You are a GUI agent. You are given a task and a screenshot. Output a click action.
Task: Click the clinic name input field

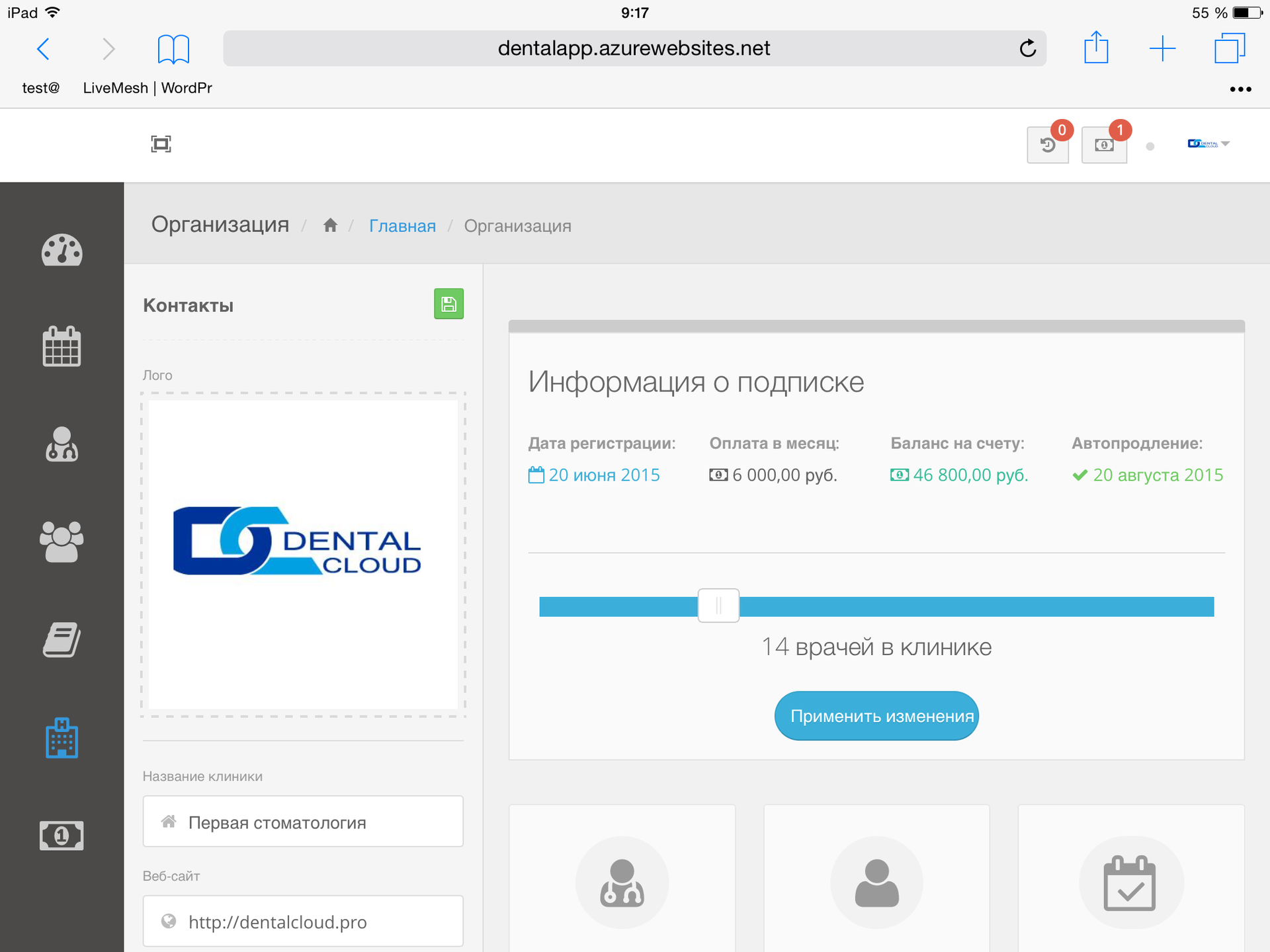point(303,822)
